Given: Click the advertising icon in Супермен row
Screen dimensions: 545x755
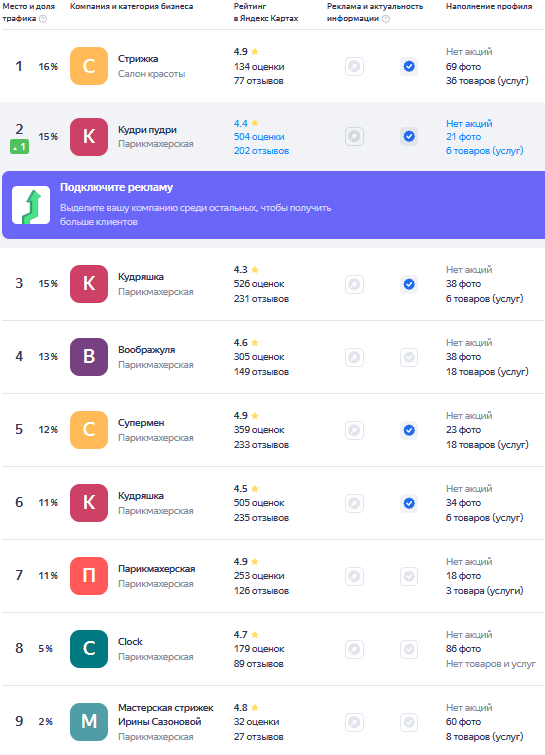Looking at the screenshot, I should 354,430.
